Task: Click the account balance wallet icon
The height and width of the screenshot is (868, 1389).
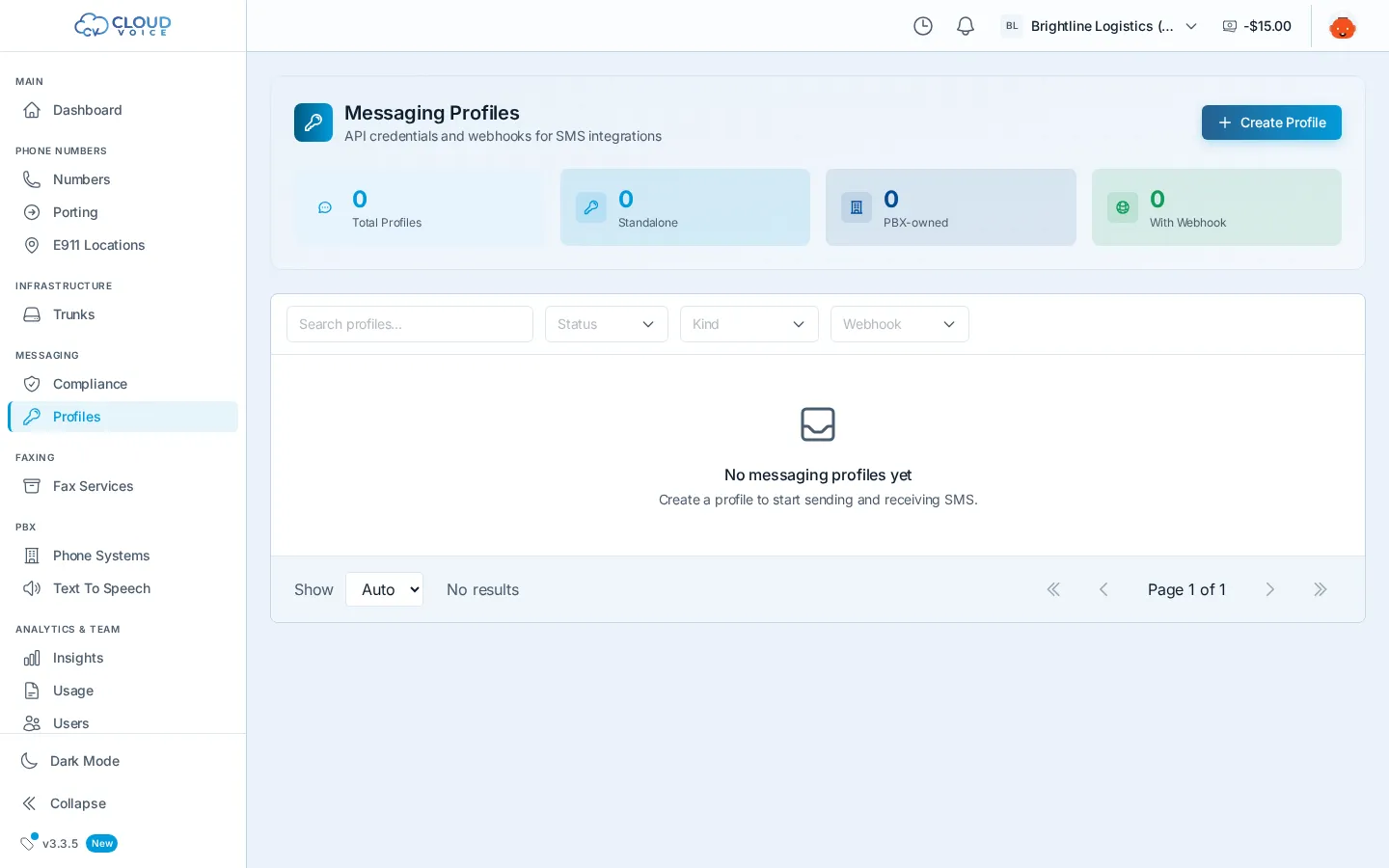Action: coord(1230,26)
